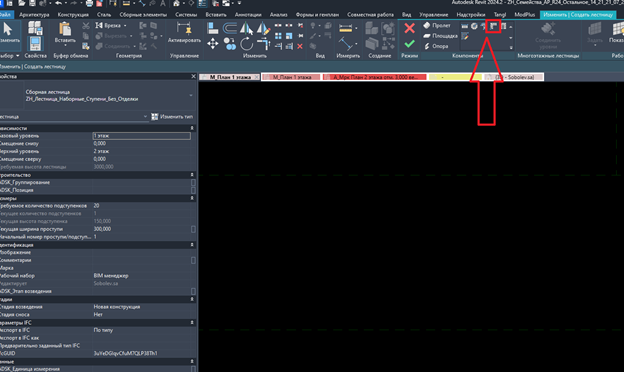Activate dimensions with Активировать icon
Image resolution: width=624 pixels, height=372 pixels.
[x=184, y=33]
